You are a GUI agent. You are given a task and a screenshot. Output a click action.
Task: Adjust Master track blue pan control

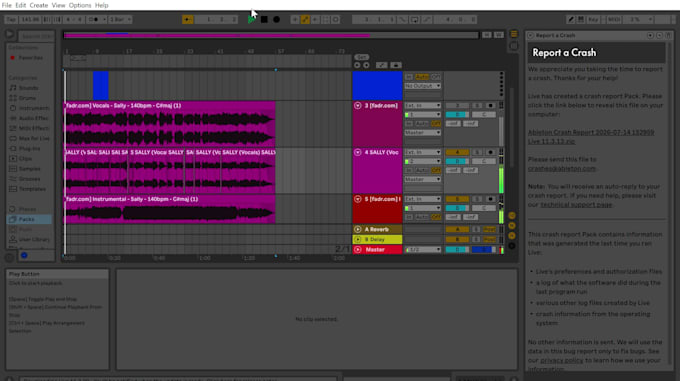pyautogui.click(x=484, y=250)
